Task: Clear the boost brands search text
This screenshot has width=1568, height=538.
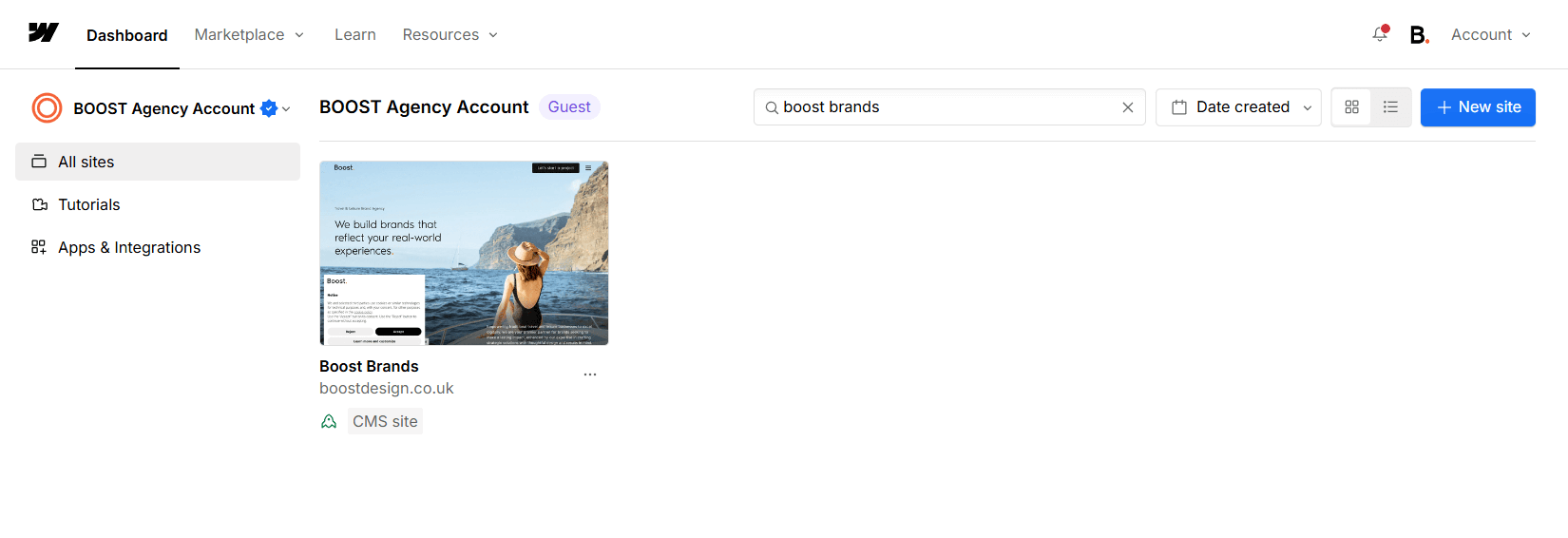Action: tap(1127, 107)
